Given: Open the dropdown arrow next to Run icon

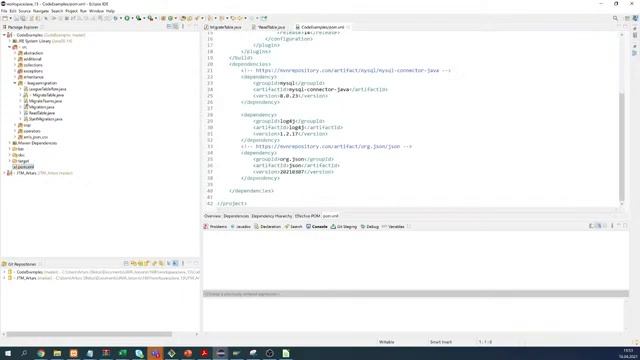Looking at the screenshot, I should click(x=132, y=18).
